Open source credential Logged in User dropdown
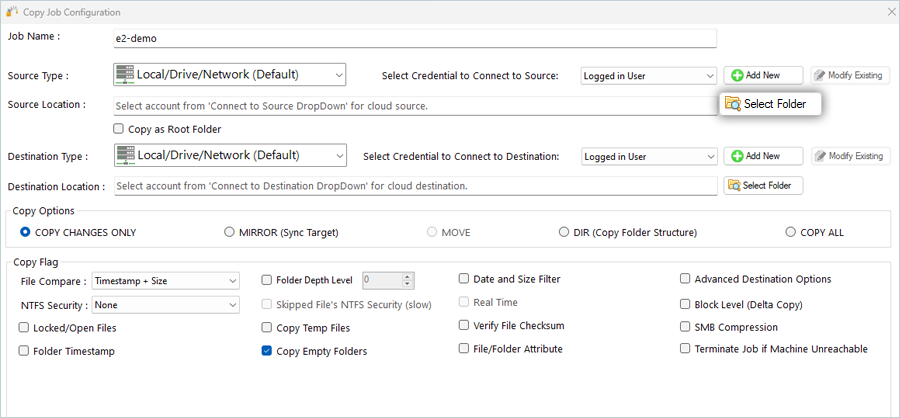 click(649, 75)
